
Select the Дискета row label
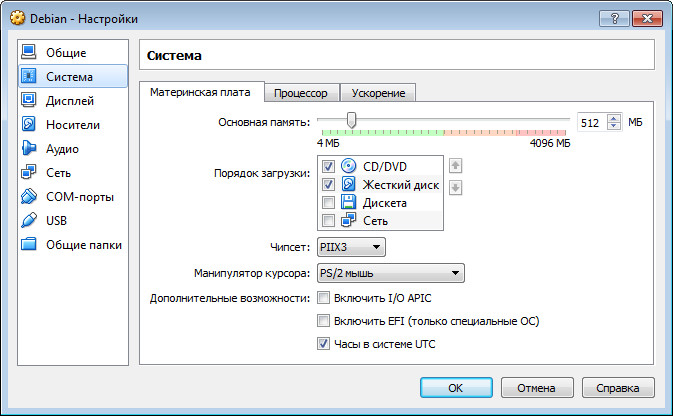pos(385,203)
